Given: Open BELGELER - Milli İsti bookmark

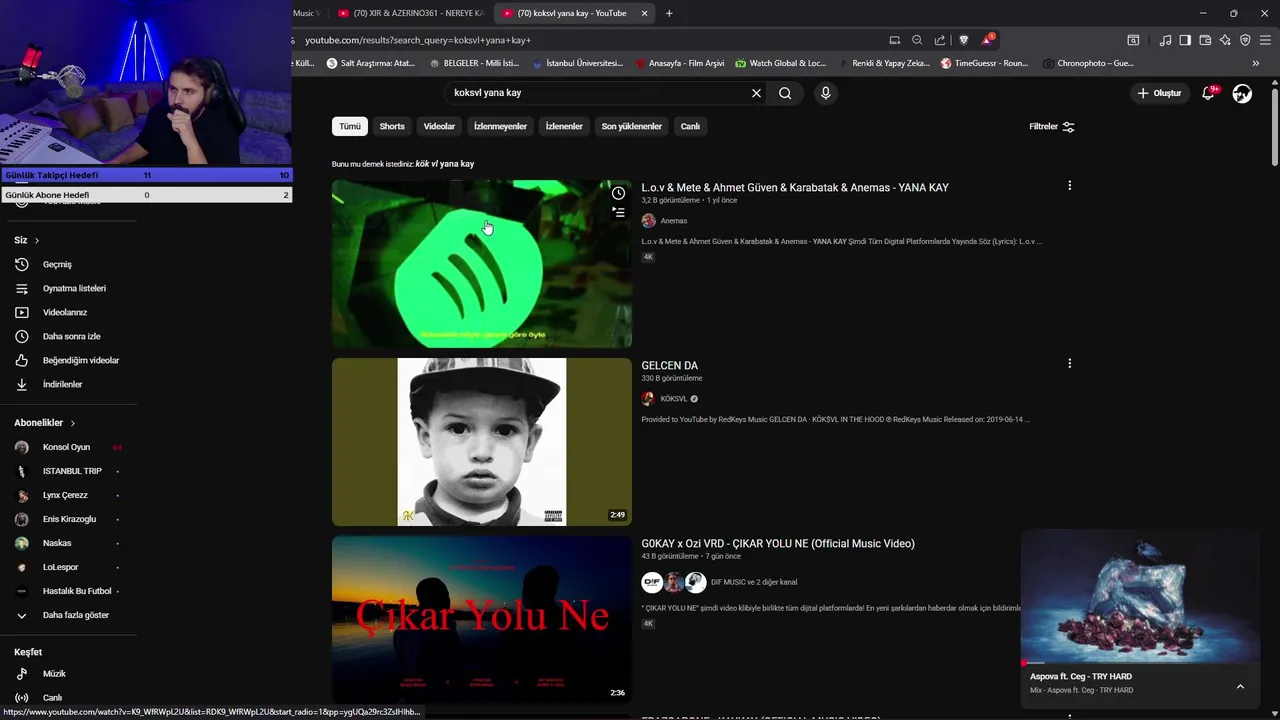Looking at the screenshot, I should pyautogui.click(x=474, y=63).
